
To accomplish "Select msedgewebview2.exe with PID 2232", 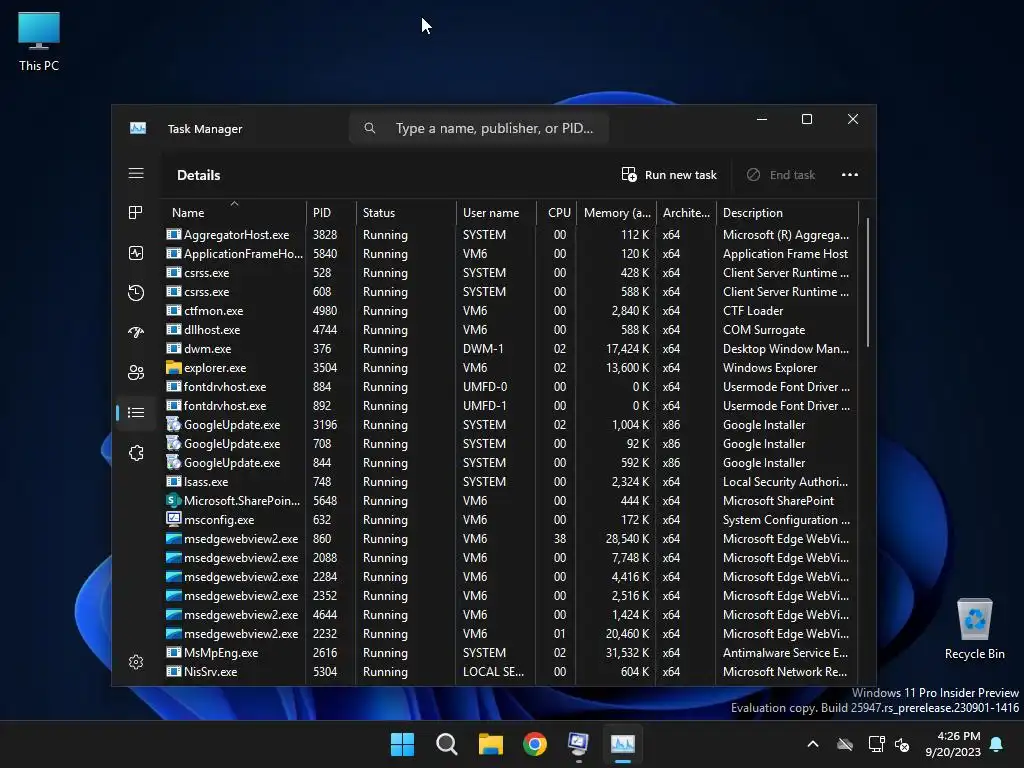I will click(x=511, y=633).
